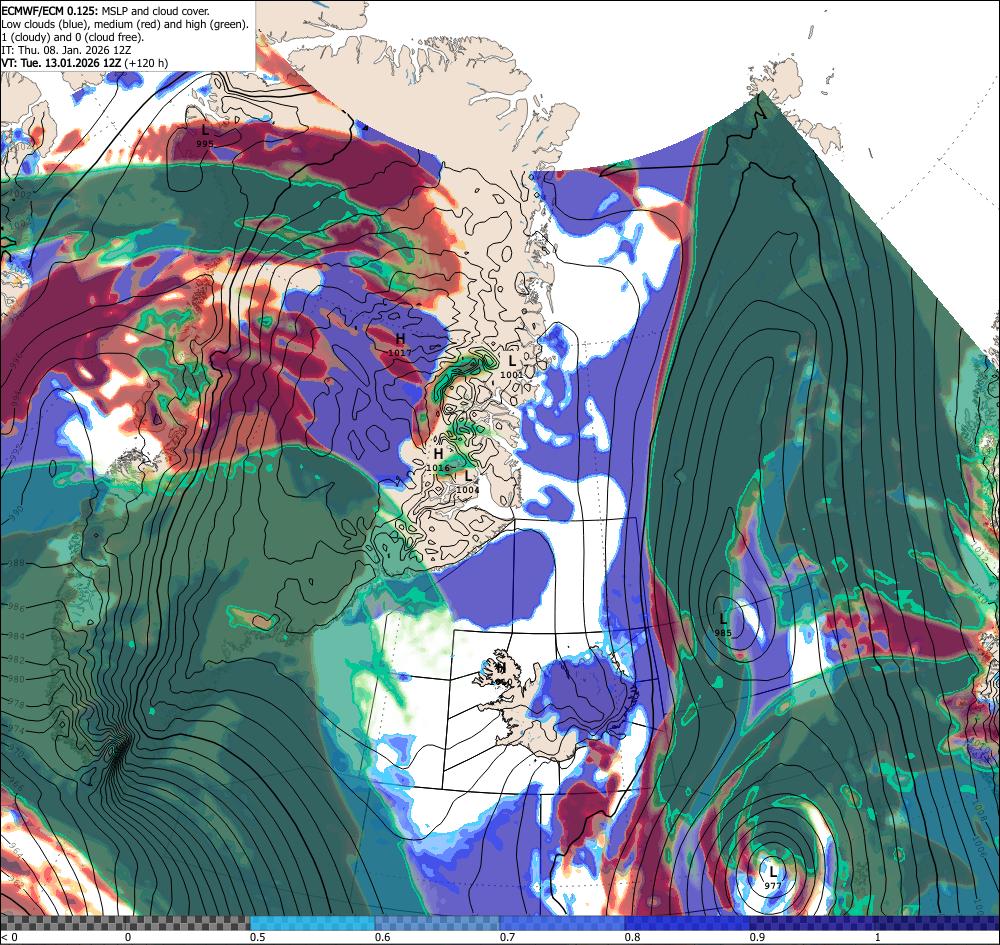Click the 982 isobar label
Image resolution: width=1000 pixels, height=945 pixels.
pos(16,659)
